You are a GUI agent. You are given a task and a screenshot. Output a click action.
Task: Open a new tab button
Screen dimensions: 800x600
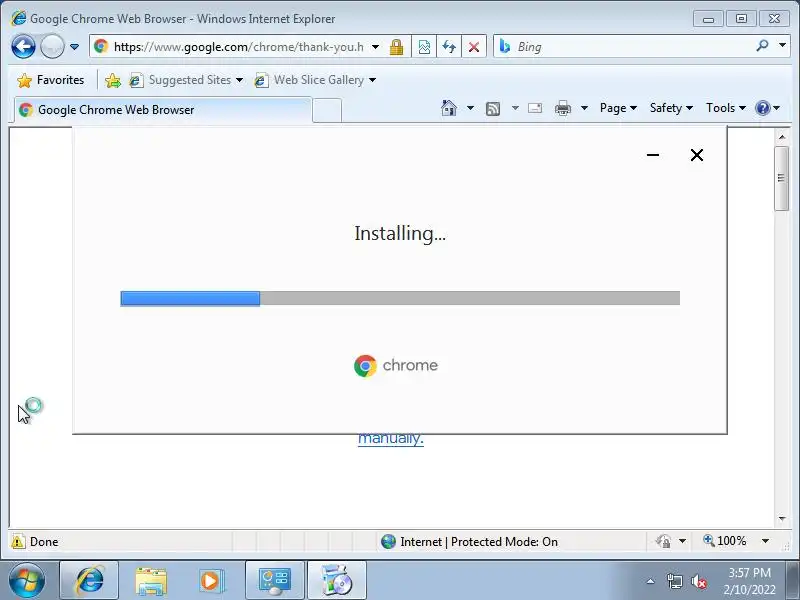327,110
